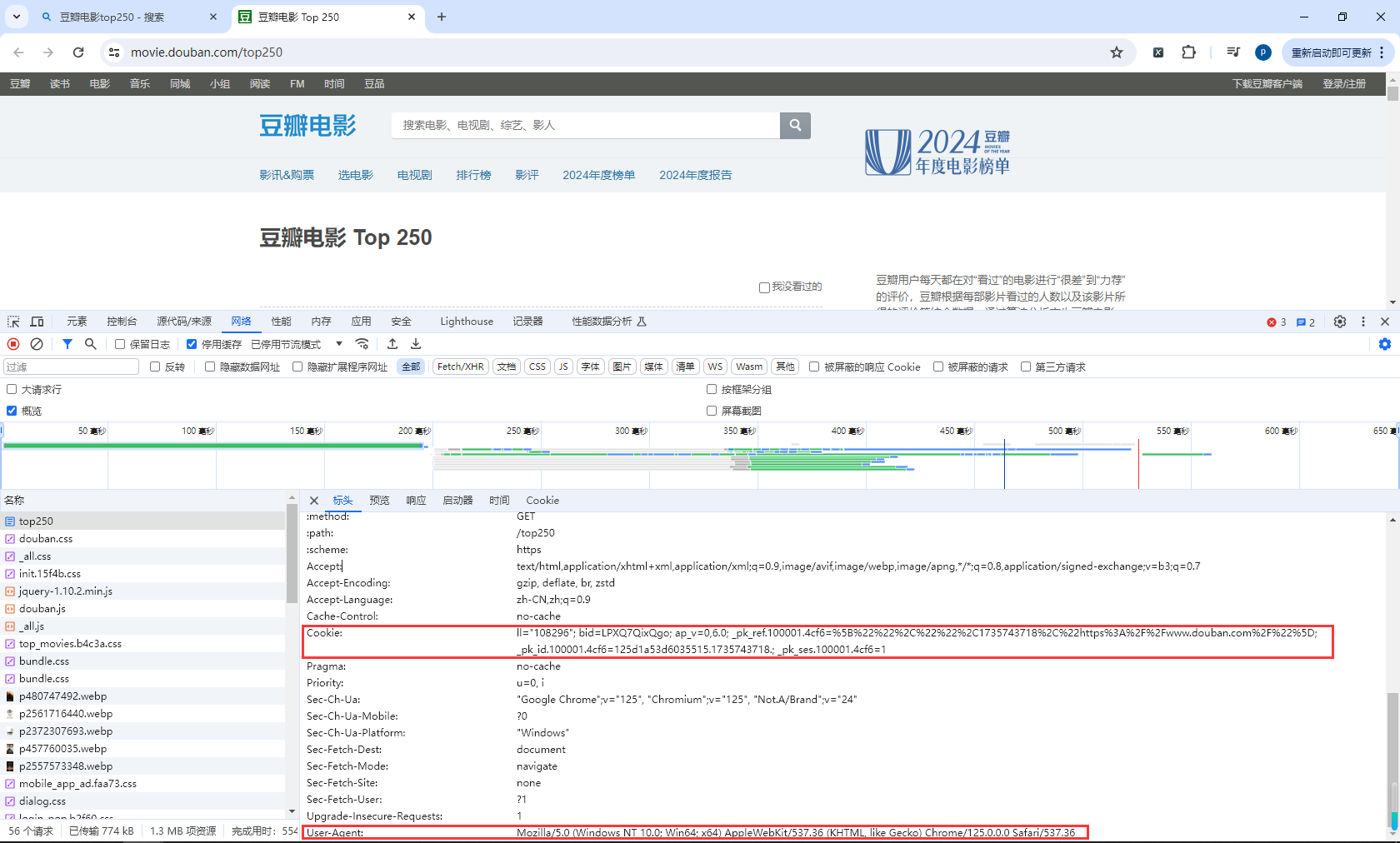The width and height of the screenshot is (1400, 843).
Task: Close the DevTools panel
Action: (x=1385, y=322)
